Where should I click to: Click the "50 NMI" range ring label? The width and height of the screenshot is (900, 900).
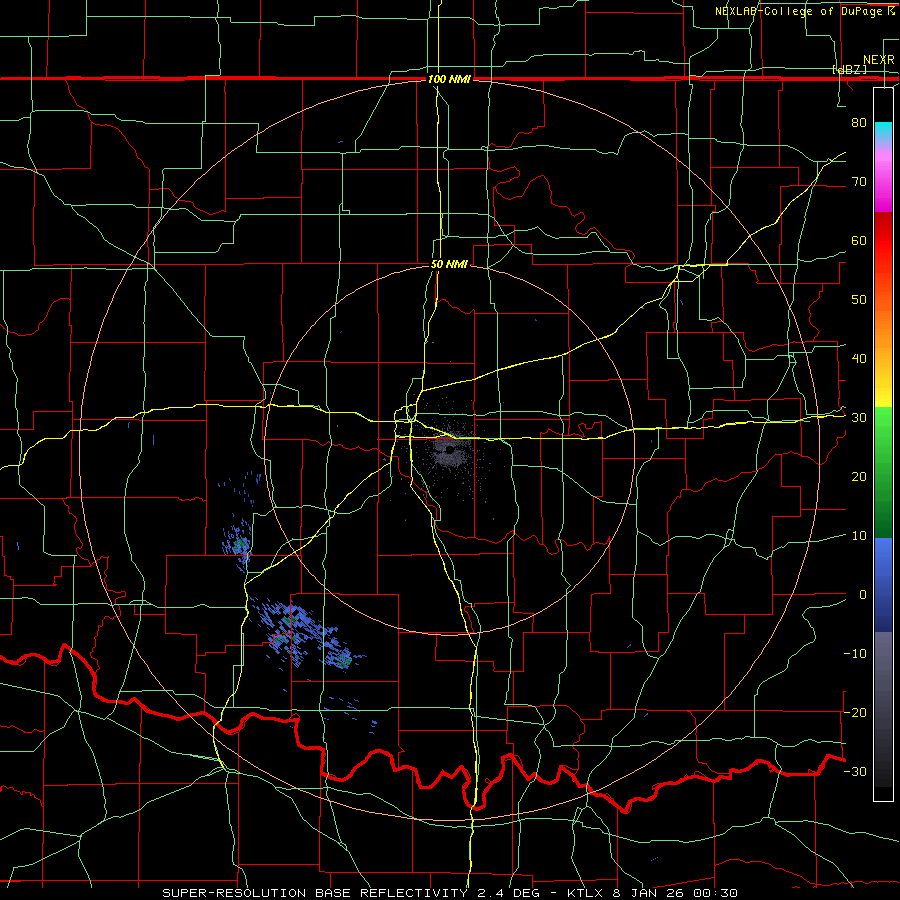449,265
